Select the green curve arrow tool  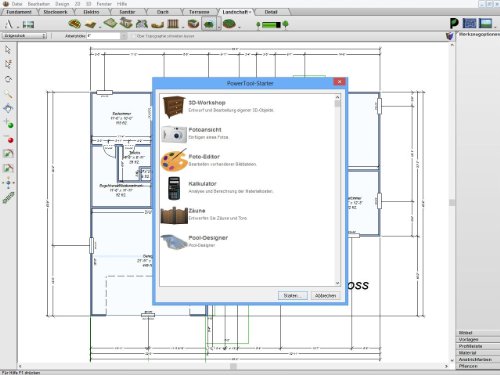click(x=8, y=153)
